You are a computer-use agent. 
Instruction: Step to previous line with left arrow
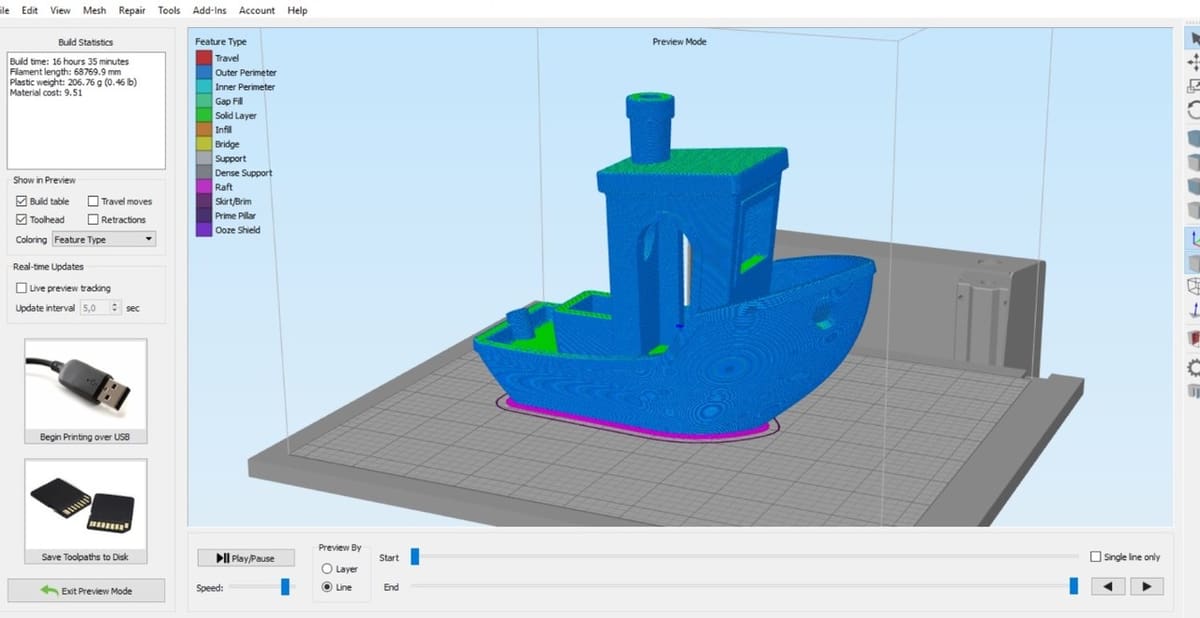pyautogui.click(x=1108, y=587)
